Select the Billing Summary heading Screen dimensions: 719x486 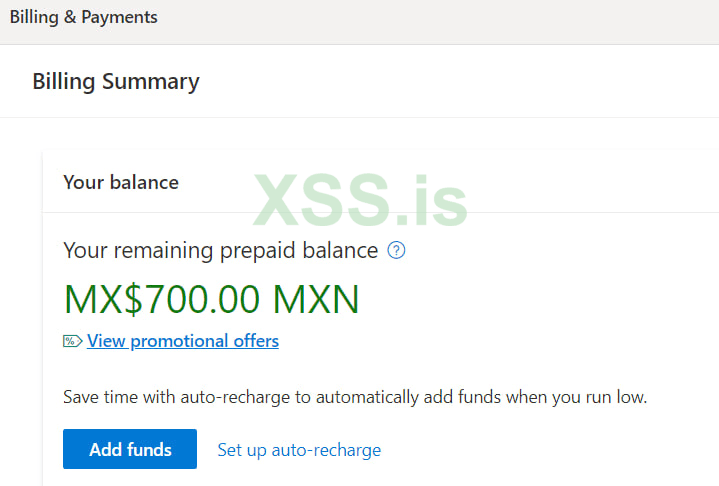point(116,81)
